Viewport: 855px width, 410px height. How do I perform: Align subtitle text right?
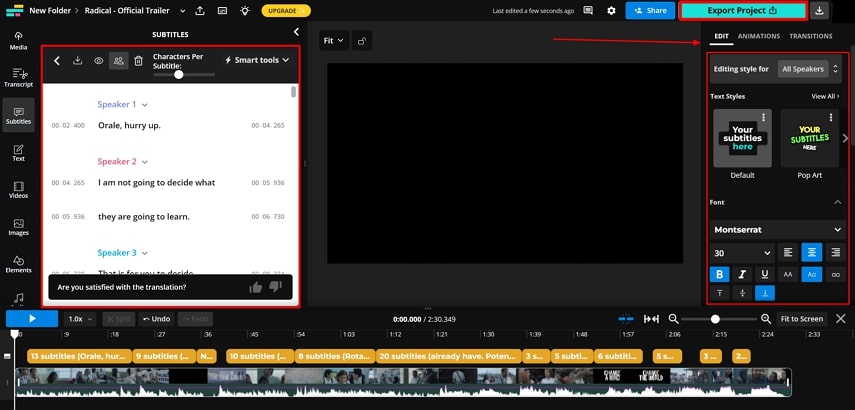835,252
